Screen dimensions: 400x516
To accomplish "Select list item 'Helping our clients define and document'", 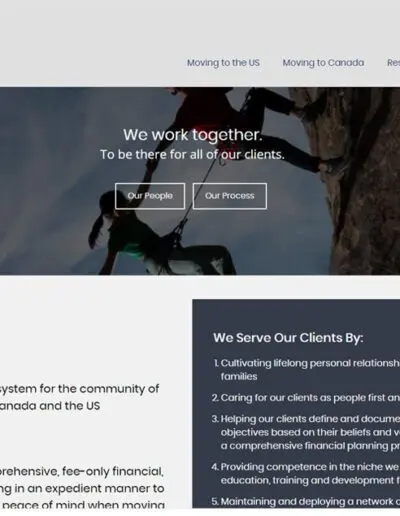I will (305, 432).
